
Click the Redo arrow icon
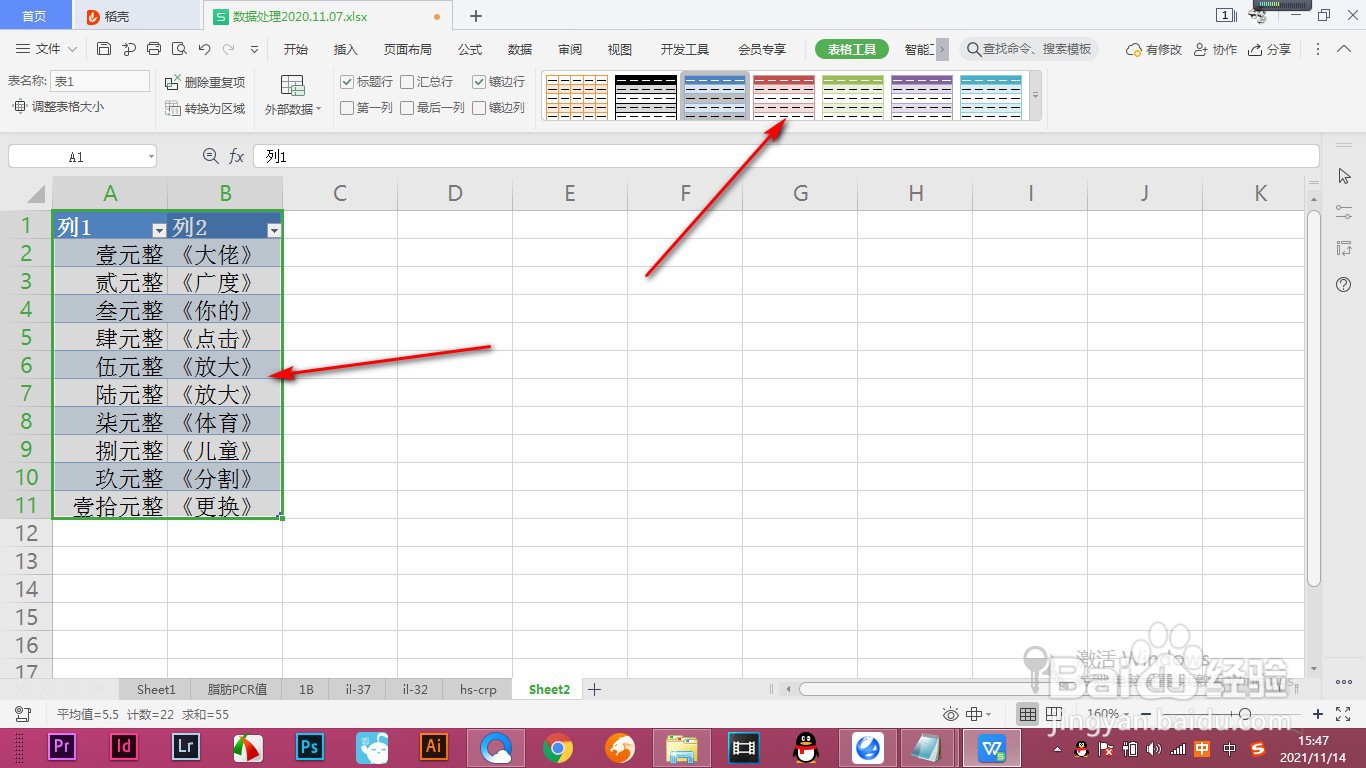pos(229,49)
